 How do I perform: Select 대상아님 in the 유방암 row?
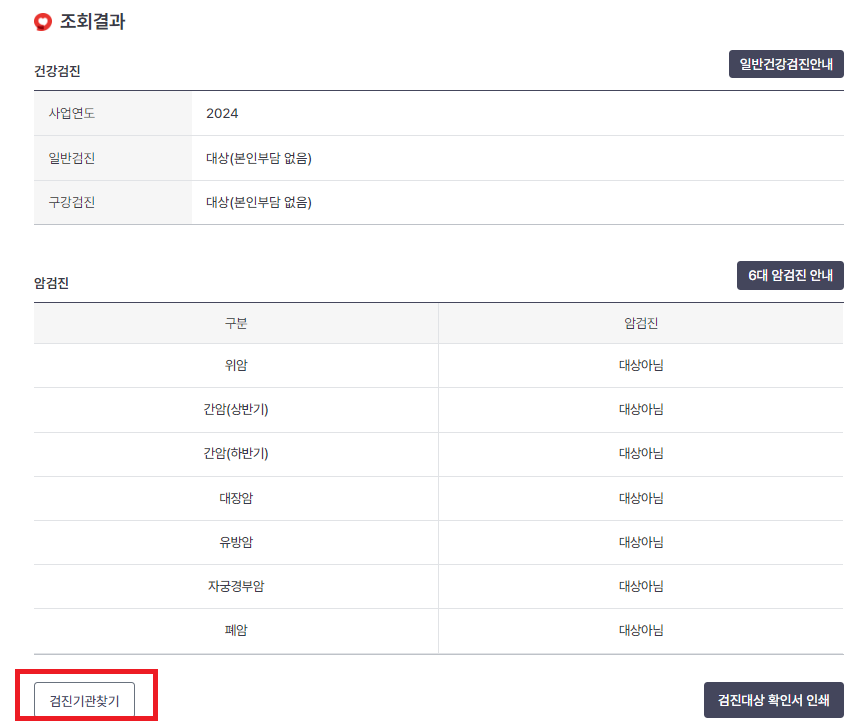[x=641, y=542]
